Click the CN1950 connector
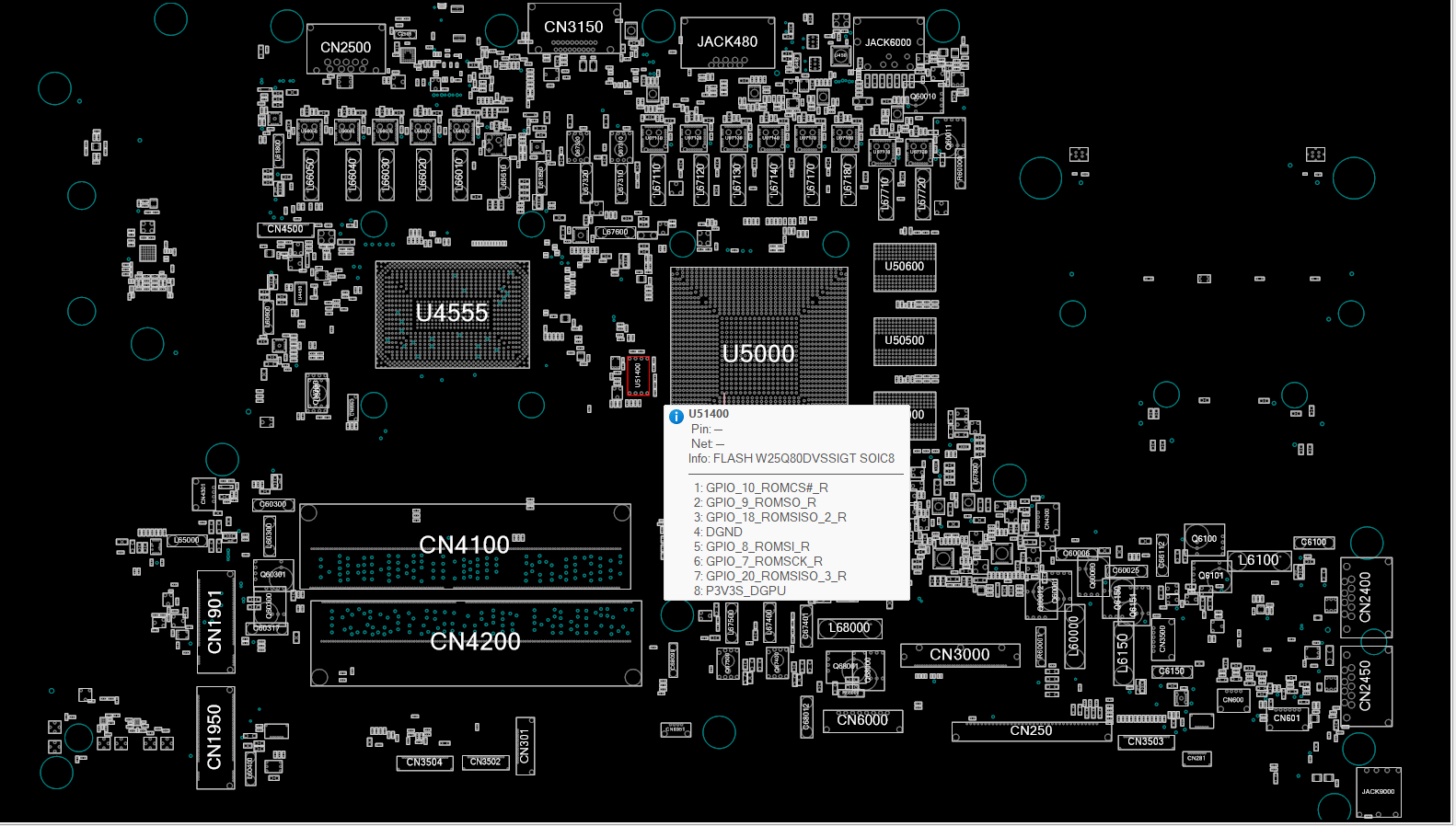The image size is (1456, 826). click(x=215, y=738)
